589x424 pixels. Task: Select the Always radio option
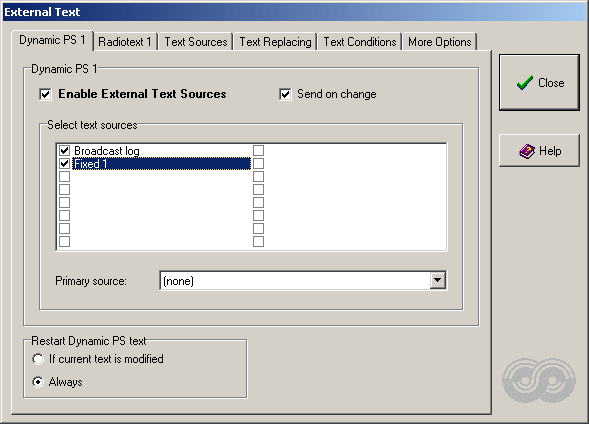38,382
